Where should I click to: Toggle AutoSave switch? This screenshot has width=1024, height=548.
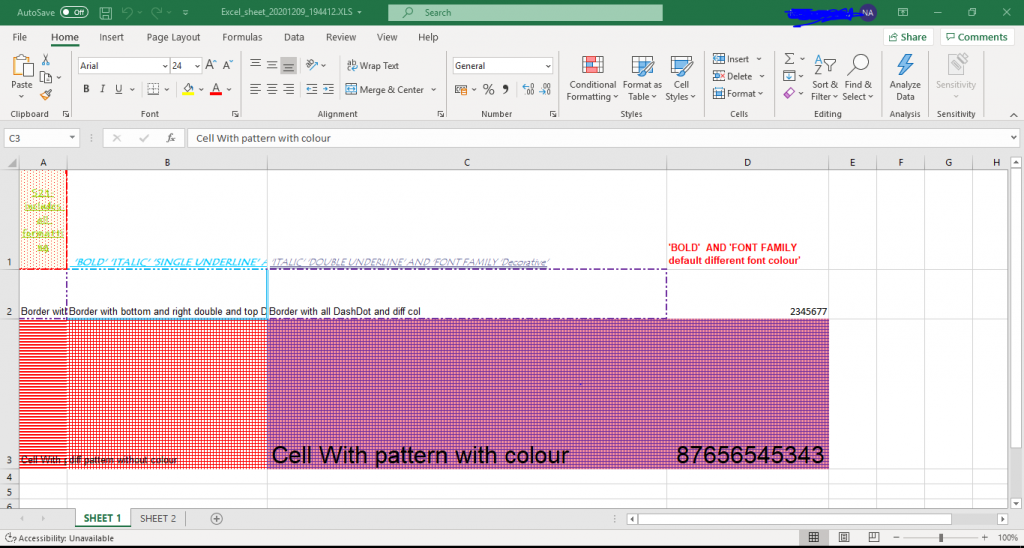(74, 12)
